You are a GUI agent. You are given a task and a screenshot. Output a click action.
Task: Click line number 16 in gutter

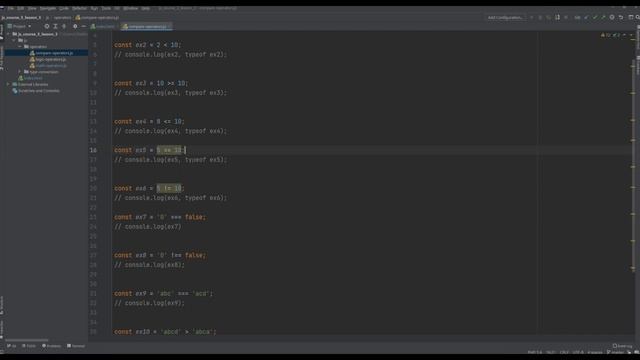click(x=93, y=150)
